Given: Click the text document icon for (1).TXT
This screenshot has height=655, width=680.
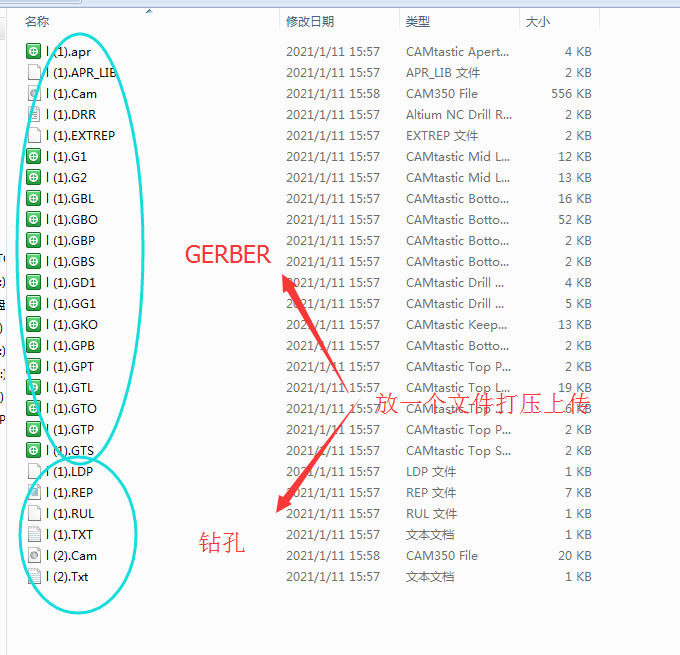Looking at the screenshot, I should point(33,535).
